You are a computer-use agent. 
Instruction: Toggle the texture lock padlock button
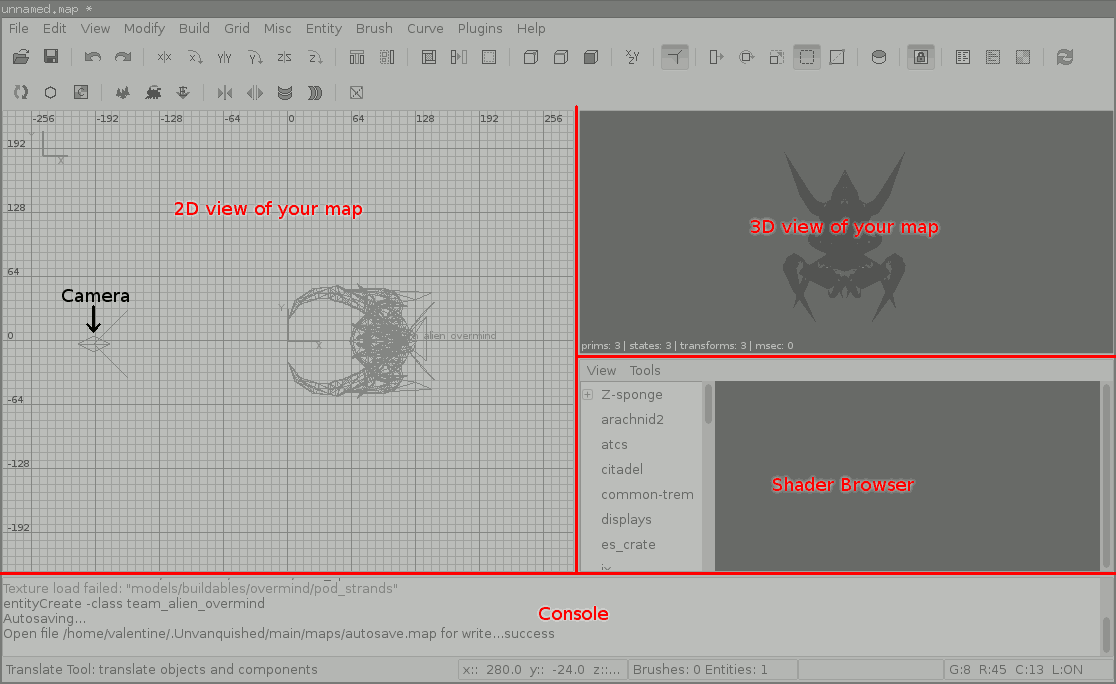tap(920, 58)
